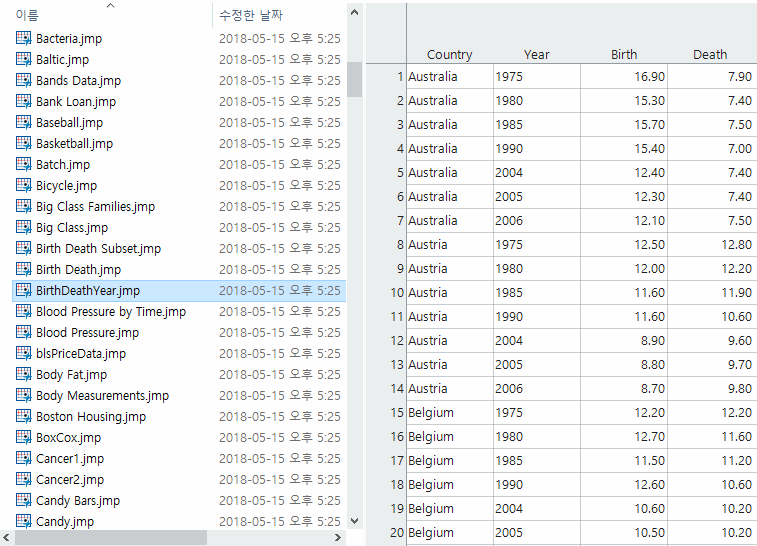
Task: Click the Bank Loan.jmp file icon
Action: coord(24,101)
